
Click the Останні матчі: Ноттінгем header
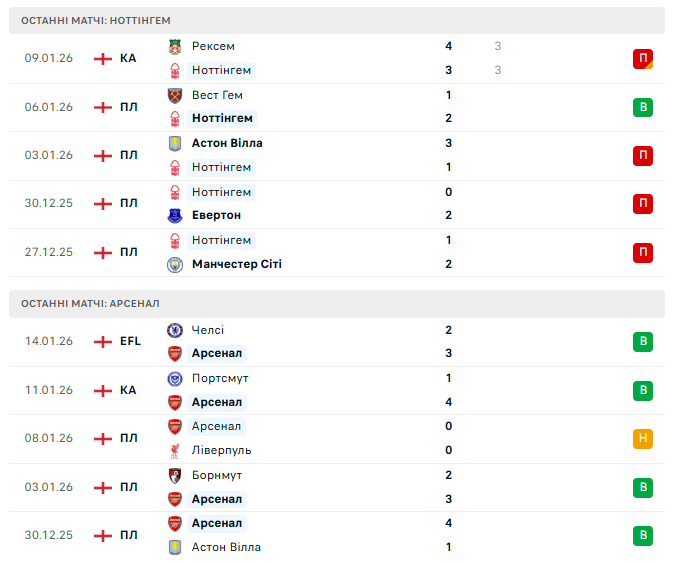[x=95, y=20]
